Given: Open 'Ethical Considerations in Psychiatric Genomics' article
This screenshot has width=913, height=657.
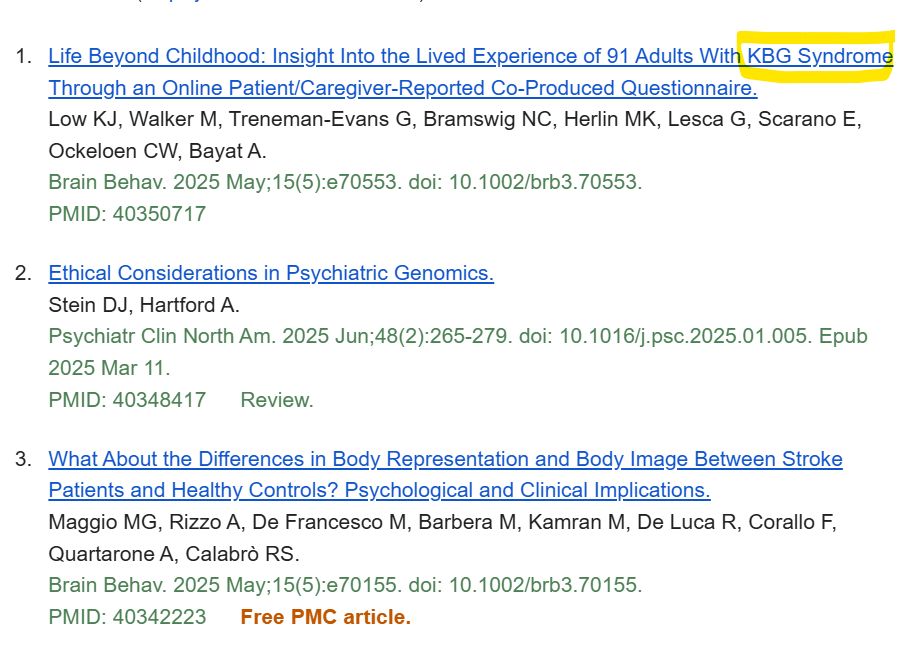Looking at the screenshot, I should 271,273.
